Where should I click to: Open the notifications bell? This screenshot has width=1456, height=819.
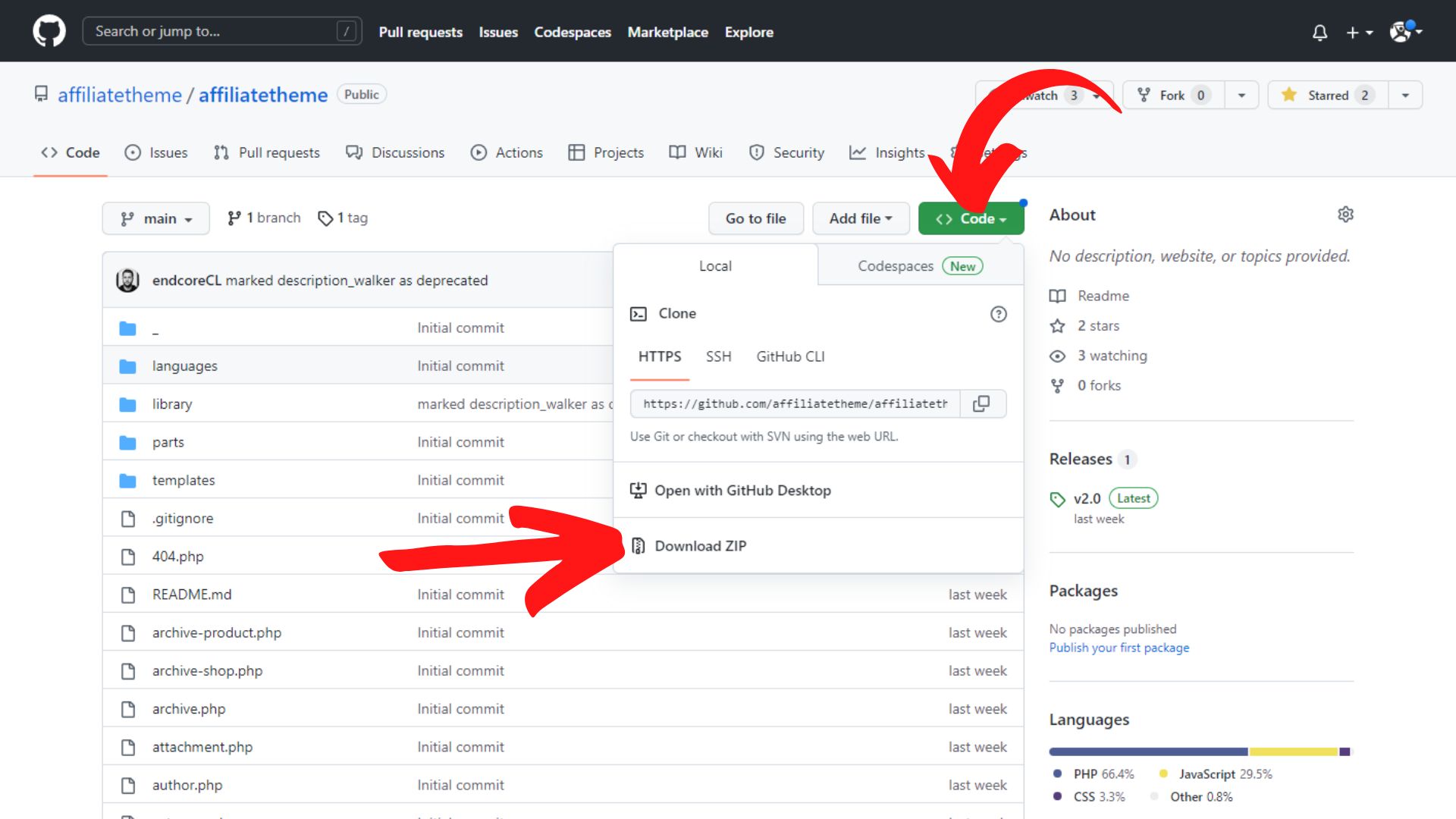click(1319, 32)
